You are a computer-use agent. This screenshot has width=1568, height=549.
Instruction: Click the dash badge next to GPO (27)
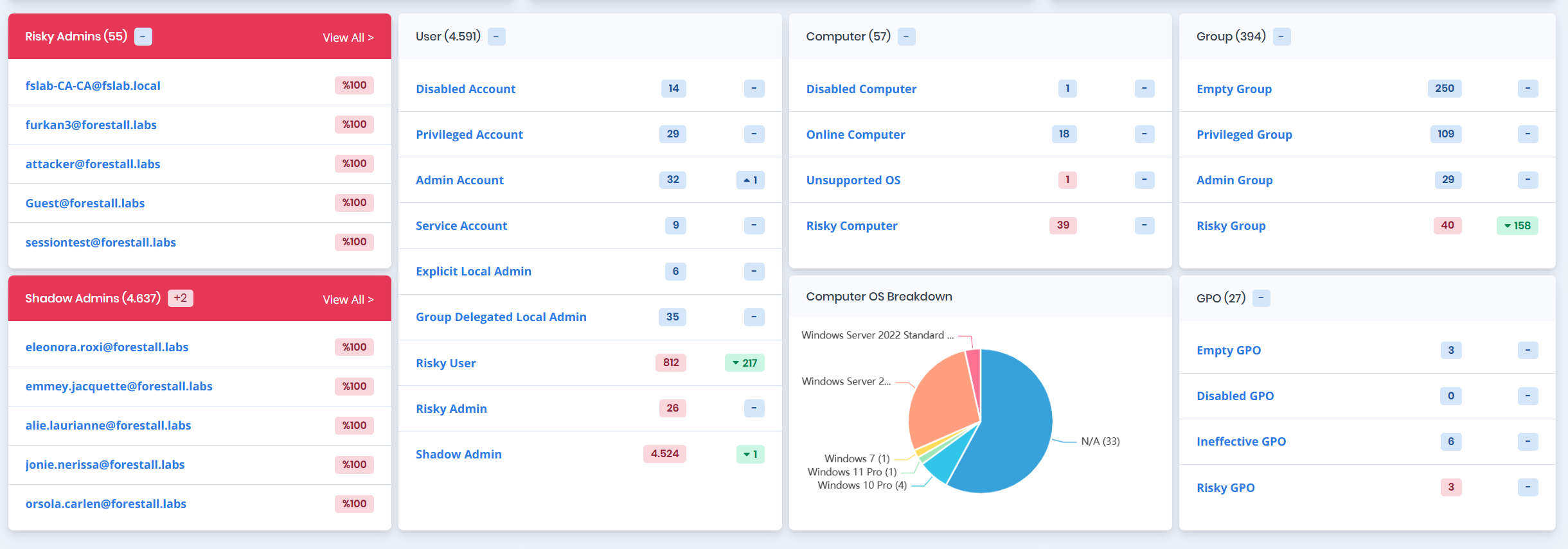[x=1261, y=299]
